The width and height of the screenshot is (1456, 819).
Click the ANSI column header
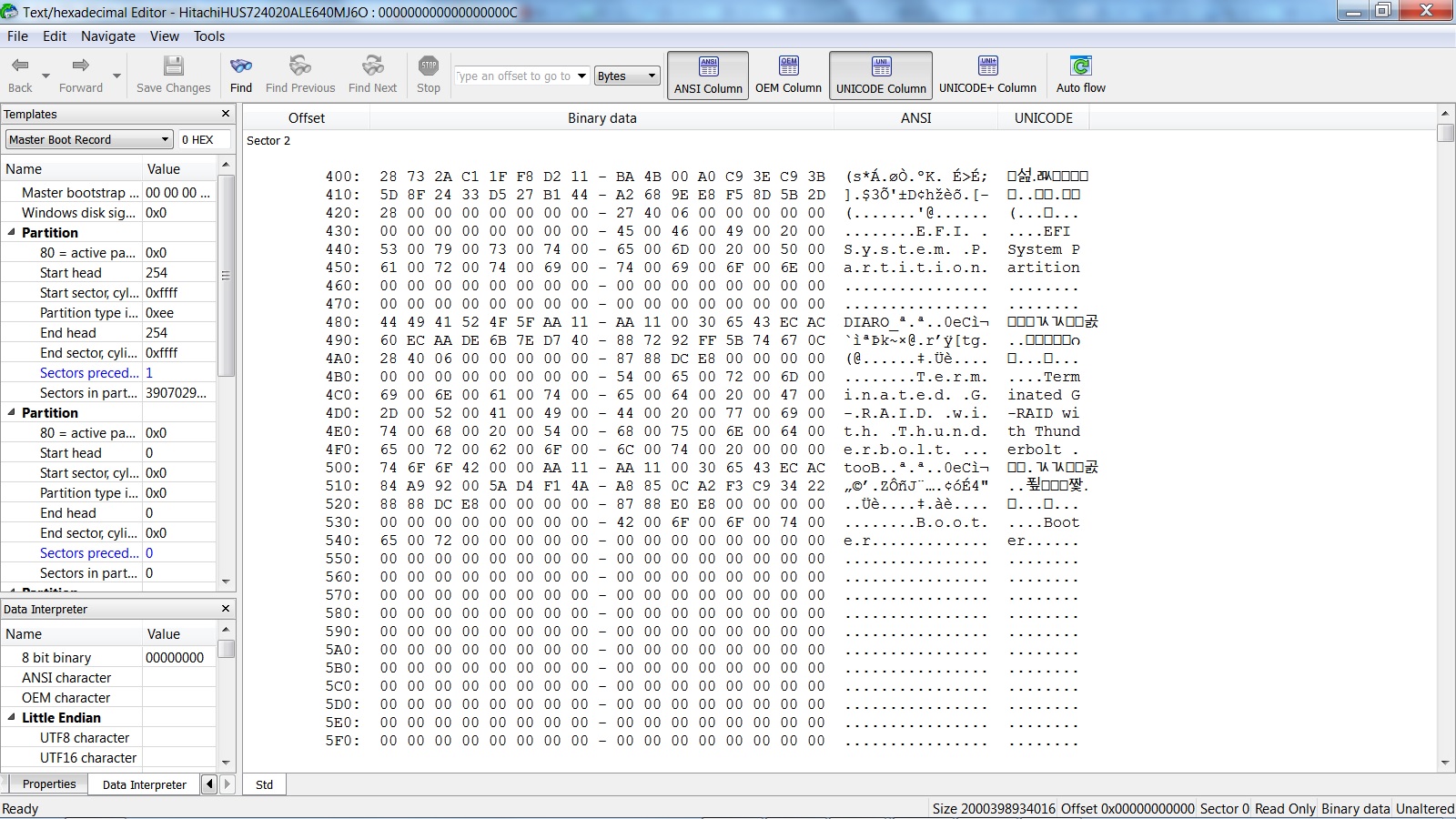915,118
